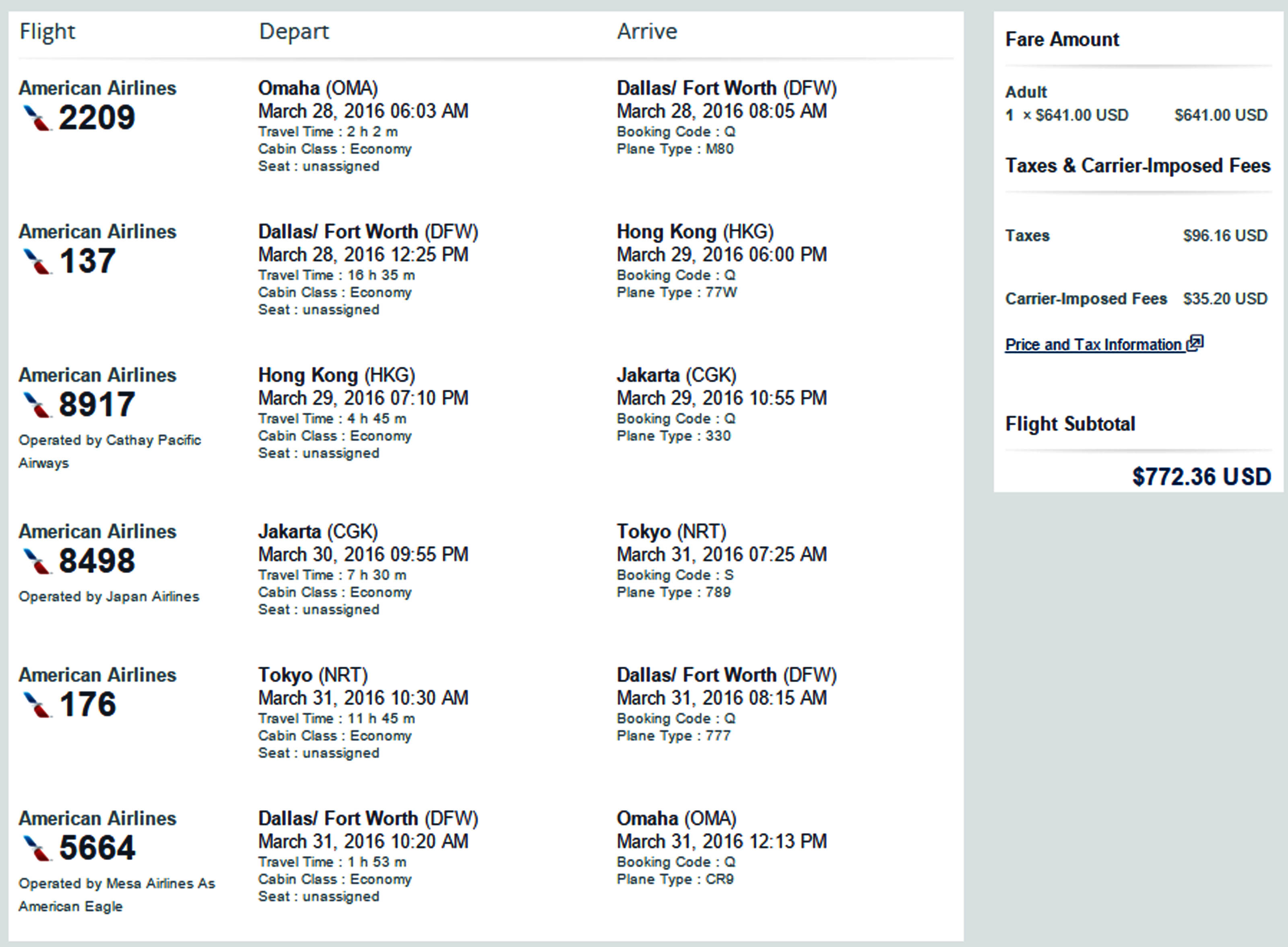Click the Fare Amount heading
Screen dimensions: 1288x947
point(1062,39)
